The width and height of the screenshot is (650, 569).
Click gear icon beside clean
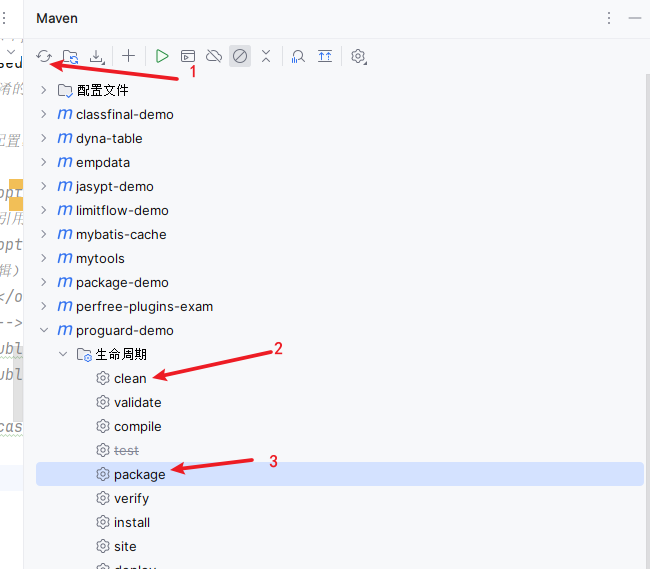click(103, 378)
